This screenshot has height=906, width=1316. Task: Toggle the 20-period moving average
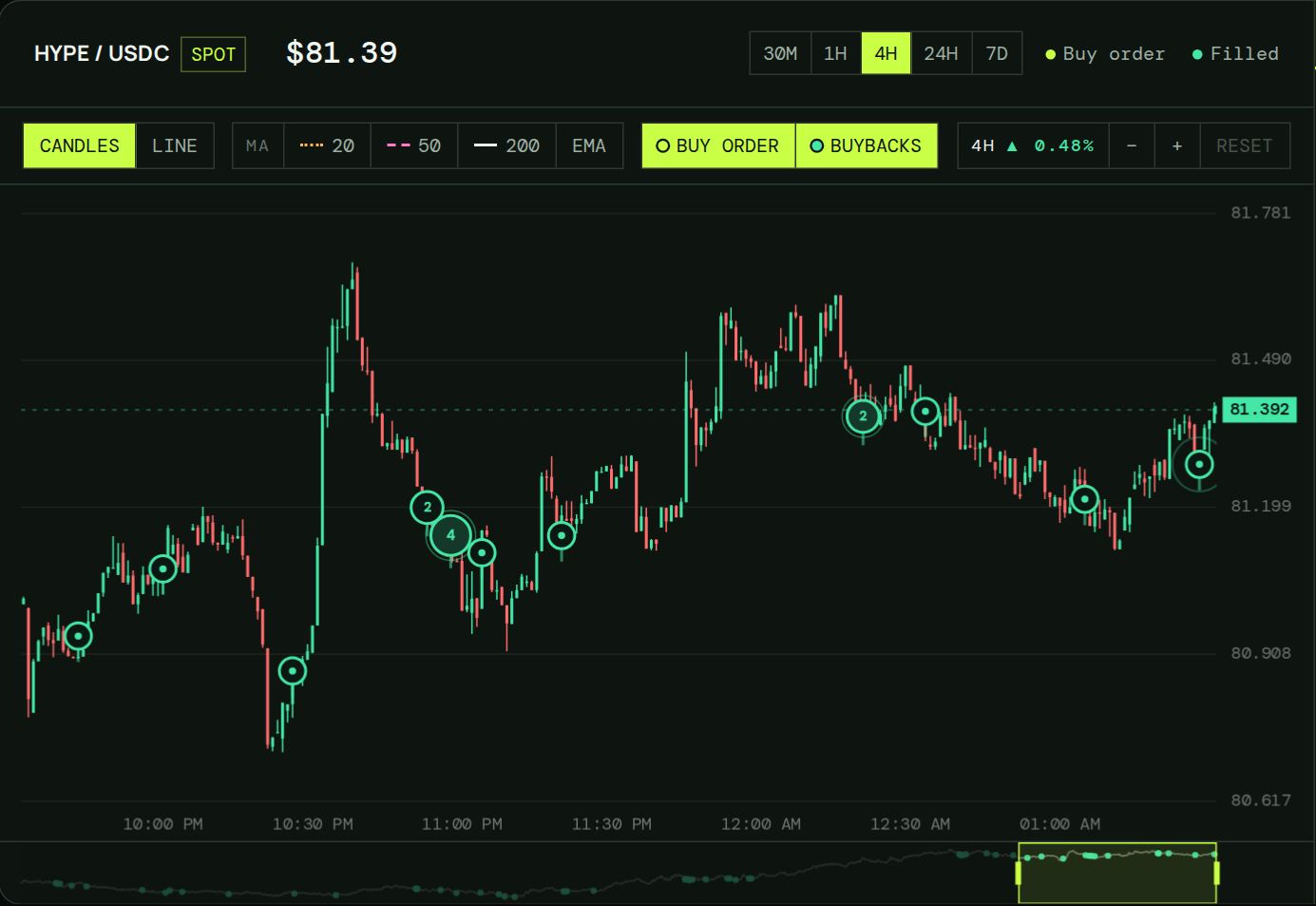[327, 145]
